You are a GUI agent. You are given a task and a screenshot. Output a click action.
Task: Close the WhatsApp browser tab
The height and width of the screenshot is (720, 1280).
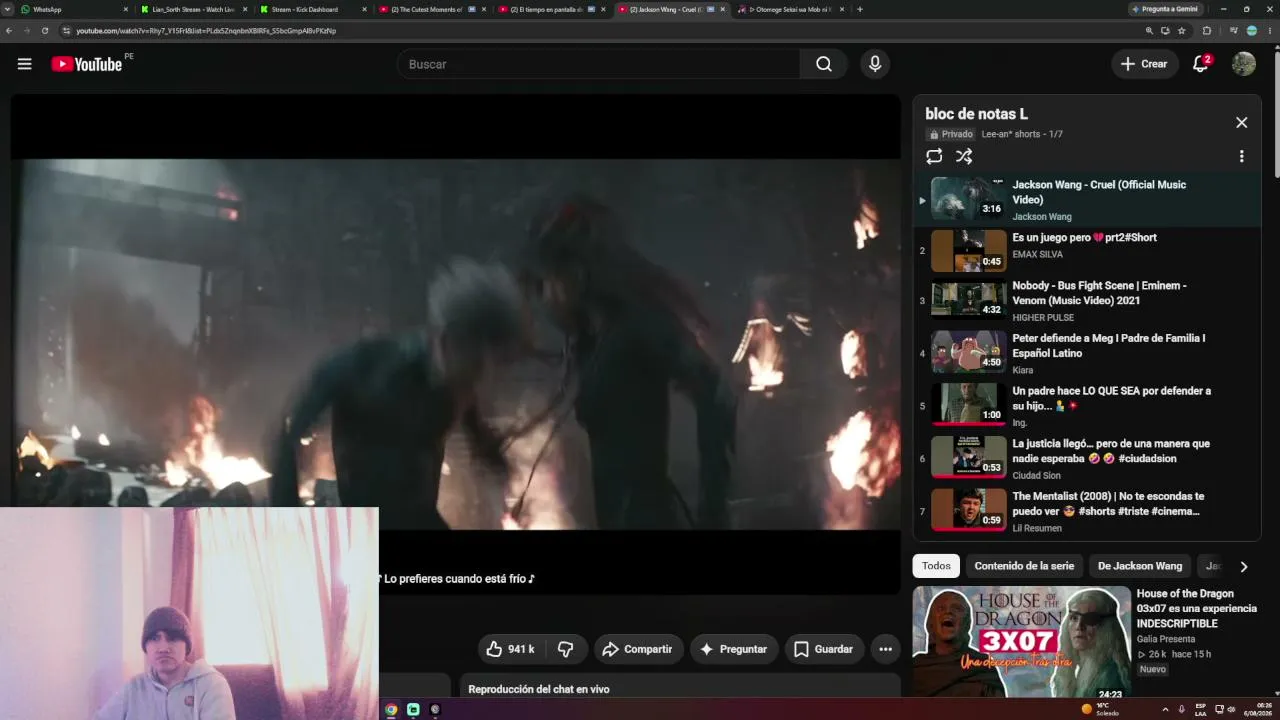[126, 9]
